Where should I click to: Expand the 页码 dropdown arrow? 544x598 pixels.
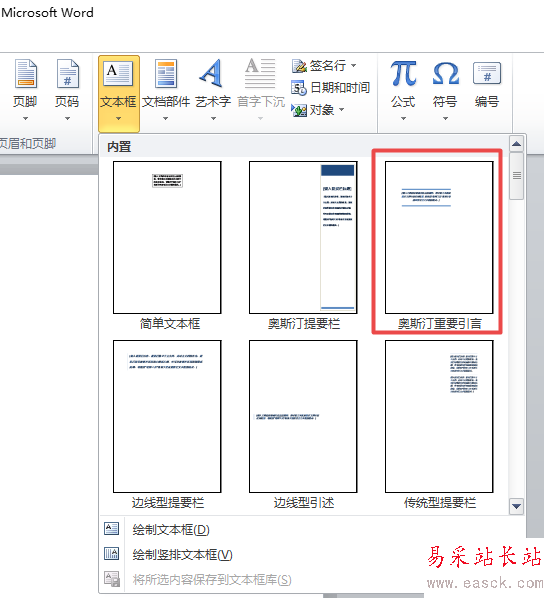point(68,119)
